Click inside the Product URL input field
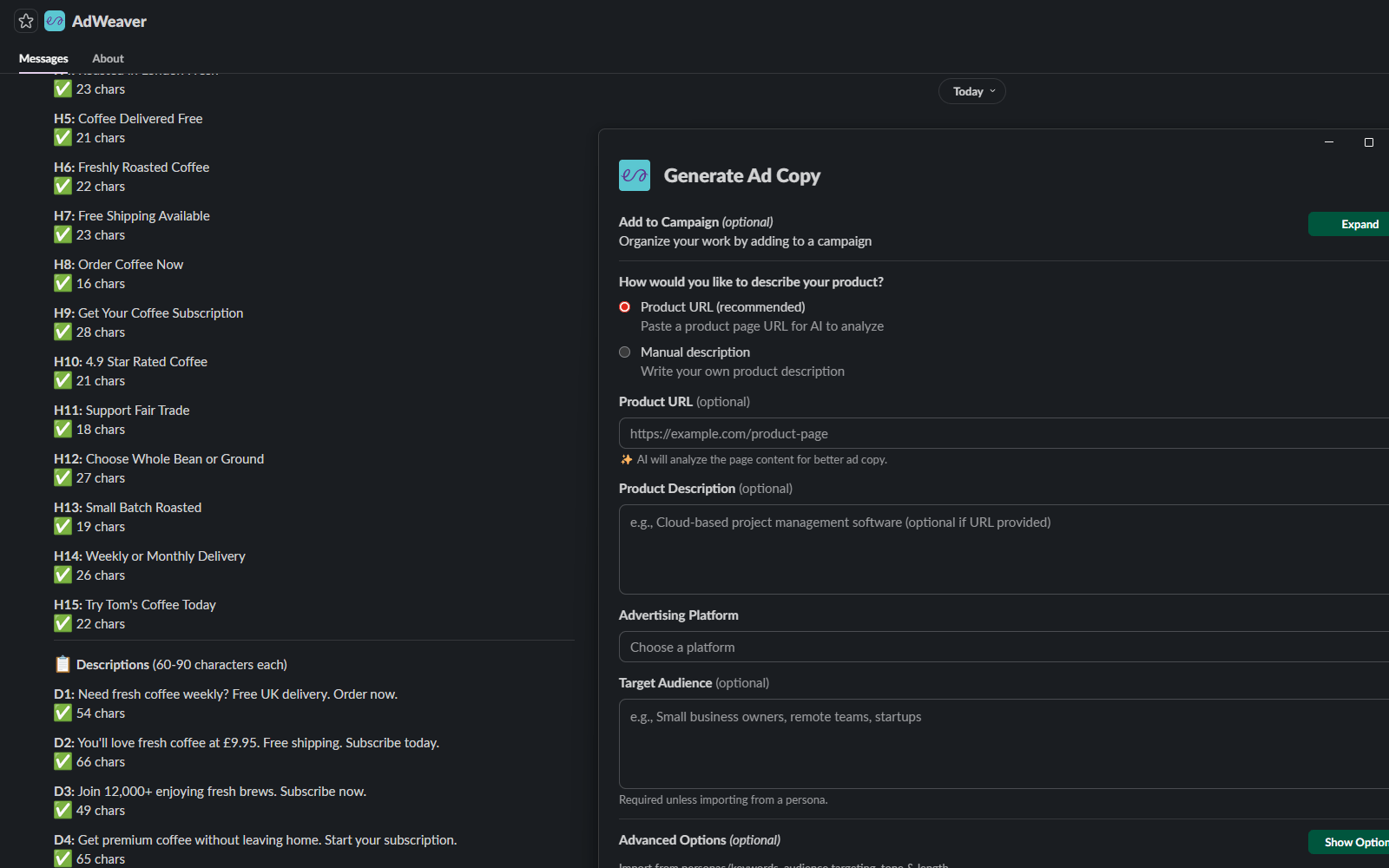 tap(998, 432)
